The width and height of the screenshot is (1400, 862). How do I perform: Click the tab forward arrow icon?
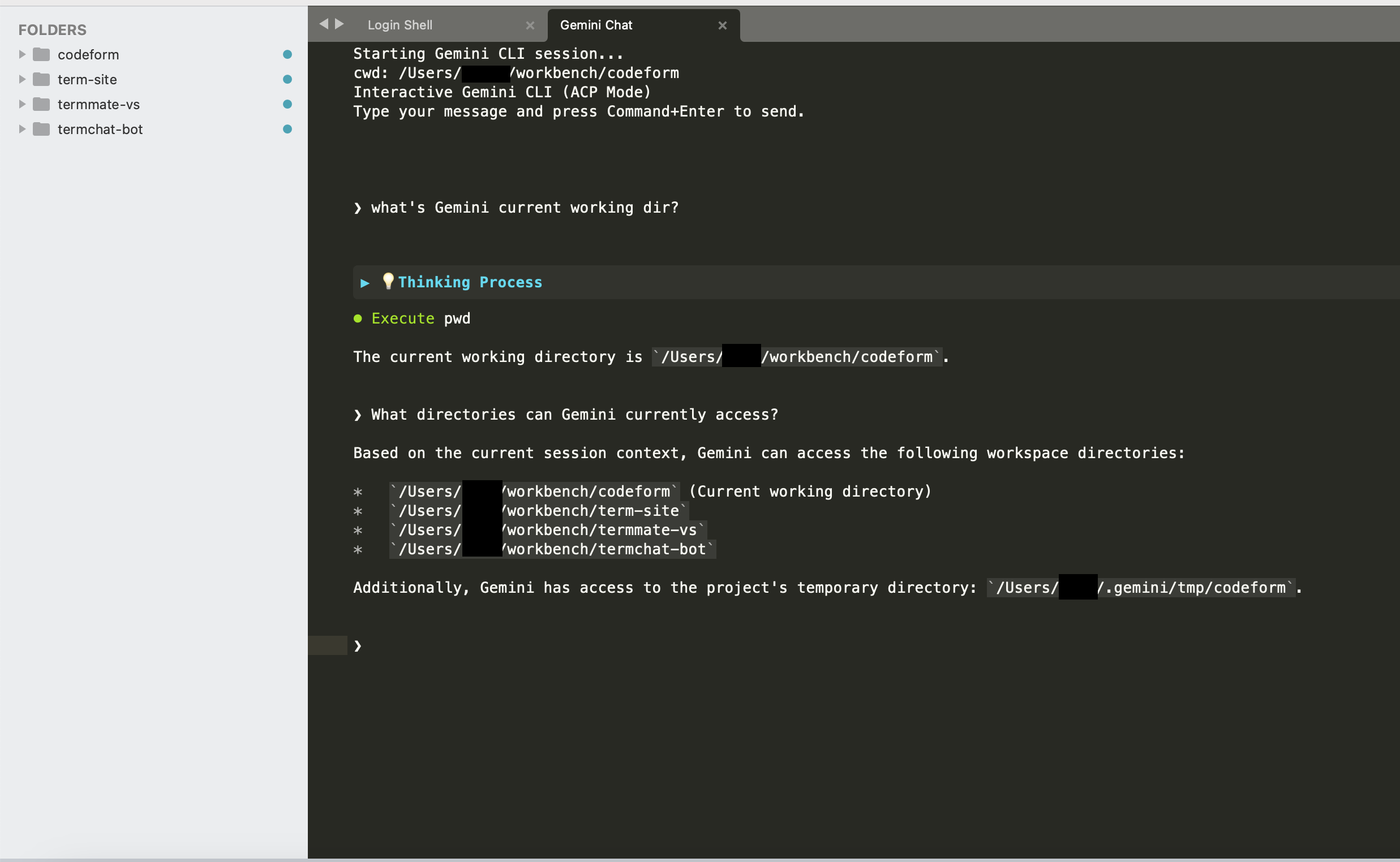tap(340, 24)
